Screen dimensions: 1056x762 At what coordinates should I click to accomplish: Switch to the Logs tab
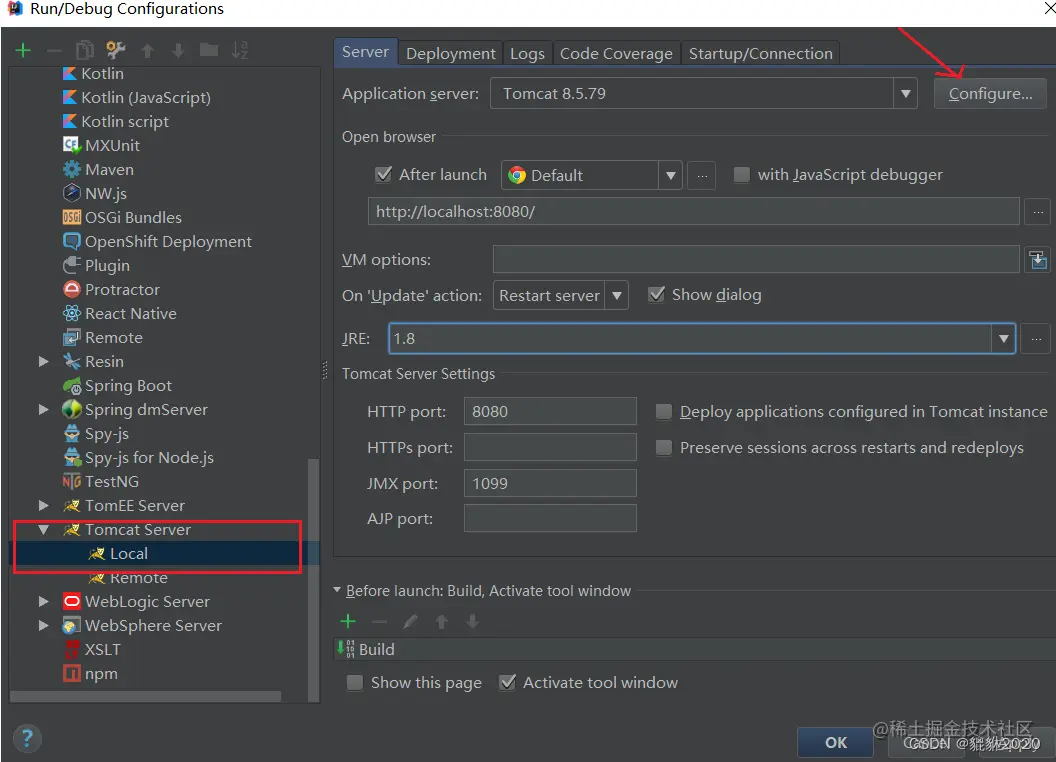(x=527, y=53)
